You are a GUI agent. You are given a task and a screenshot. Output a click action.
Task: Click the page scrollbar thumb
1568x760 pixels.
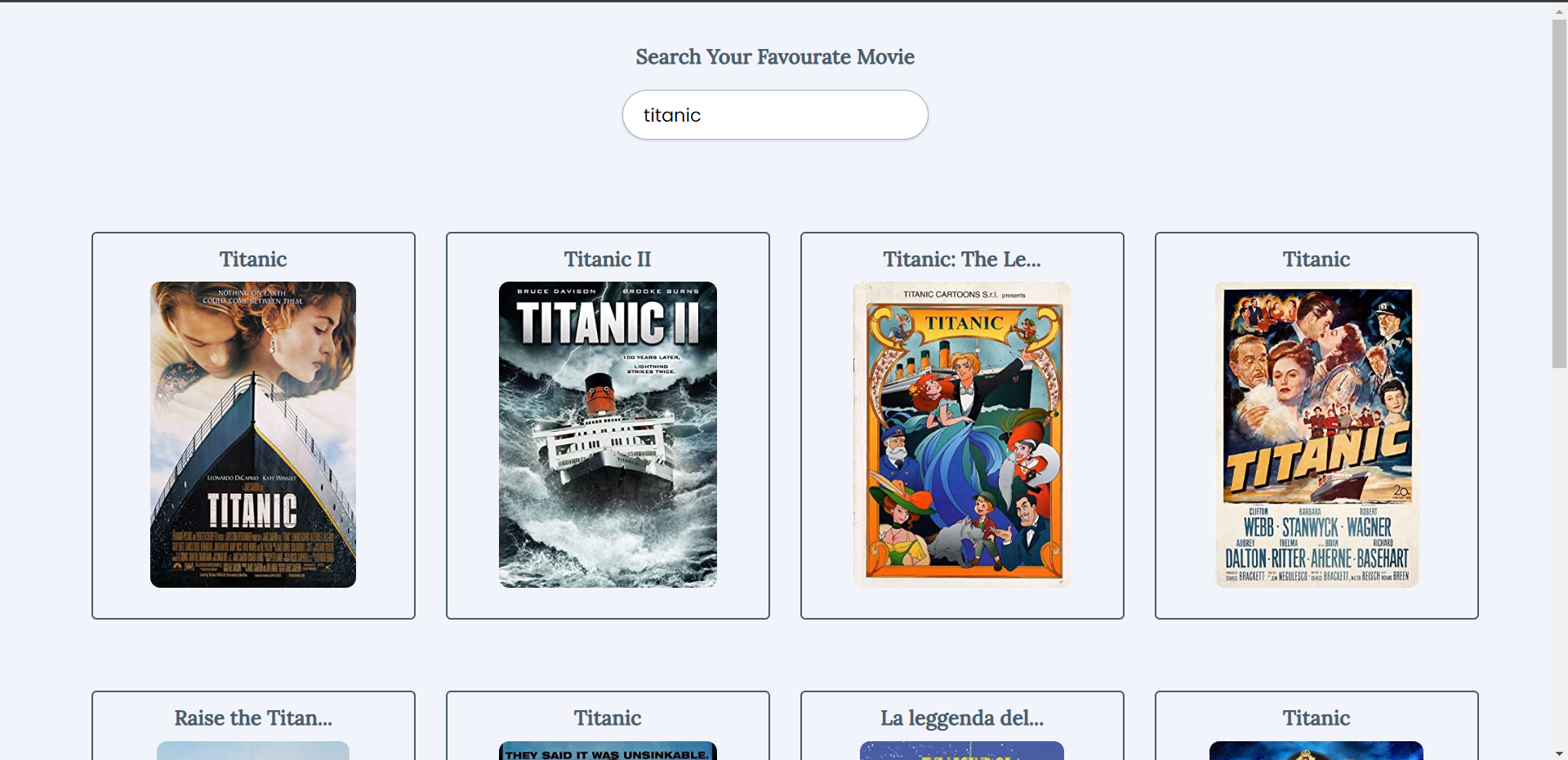point(1559,193)
